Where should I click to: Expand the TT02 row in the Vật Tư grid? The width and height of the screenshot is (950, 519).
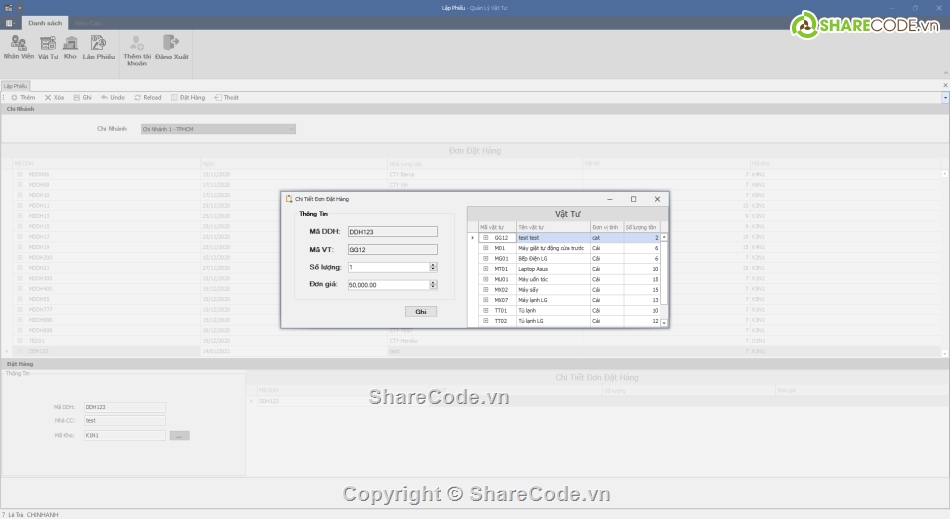tap(485, 321)
